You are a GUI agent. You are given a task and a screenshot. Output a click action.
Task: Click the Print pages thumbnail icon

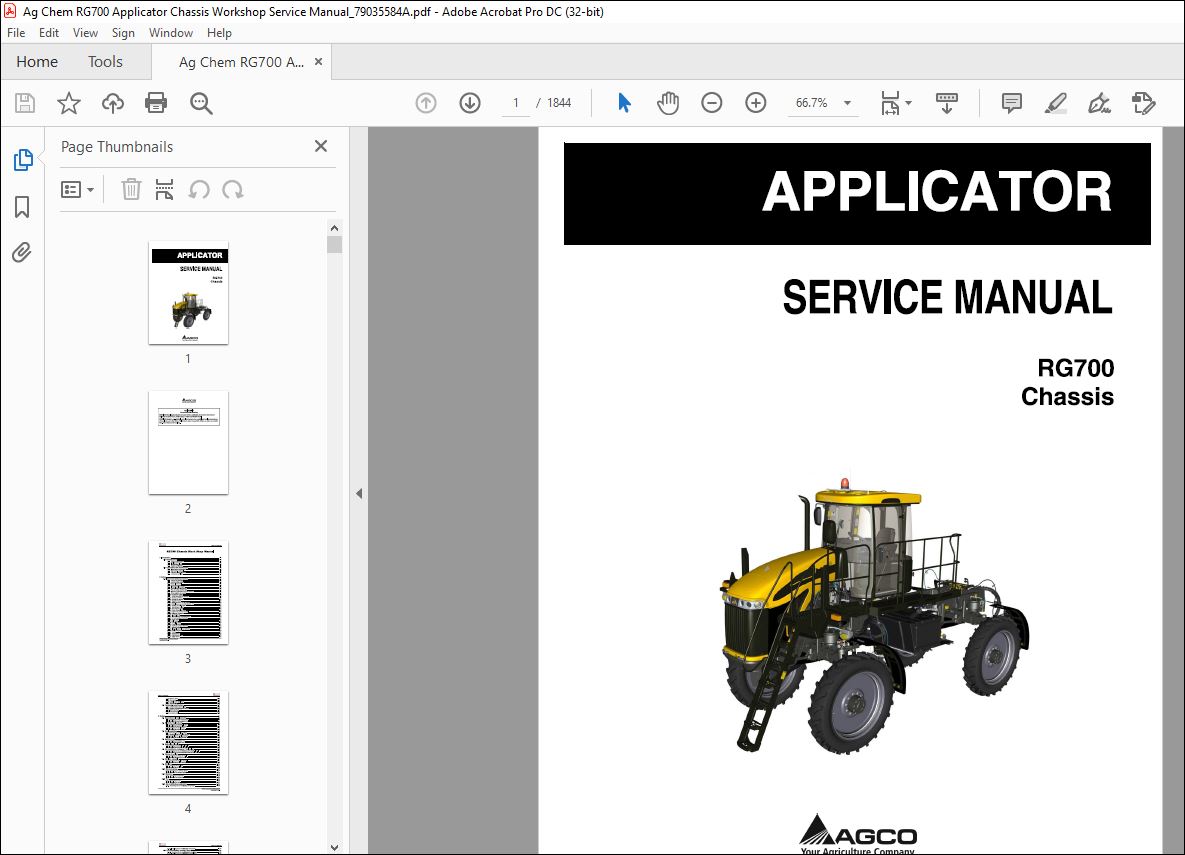click(x=164, y=189)
